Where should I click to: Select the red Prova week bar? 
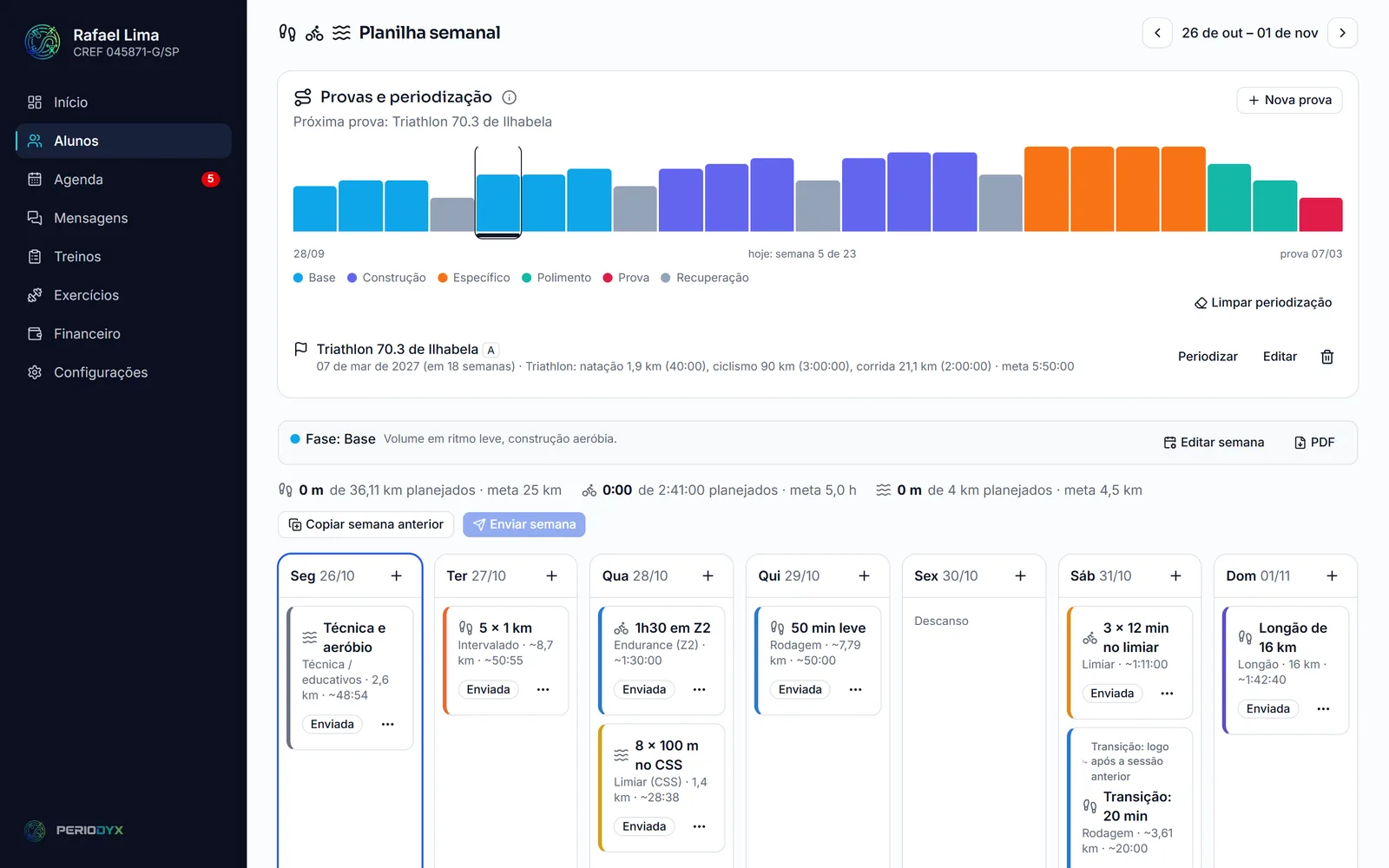(1320, 214)
